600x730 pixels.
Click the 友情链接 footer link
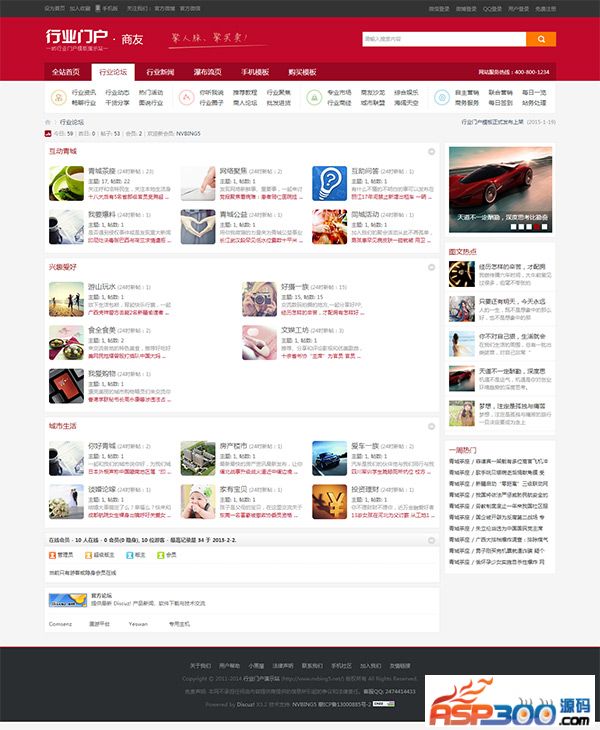coord(399,666)
